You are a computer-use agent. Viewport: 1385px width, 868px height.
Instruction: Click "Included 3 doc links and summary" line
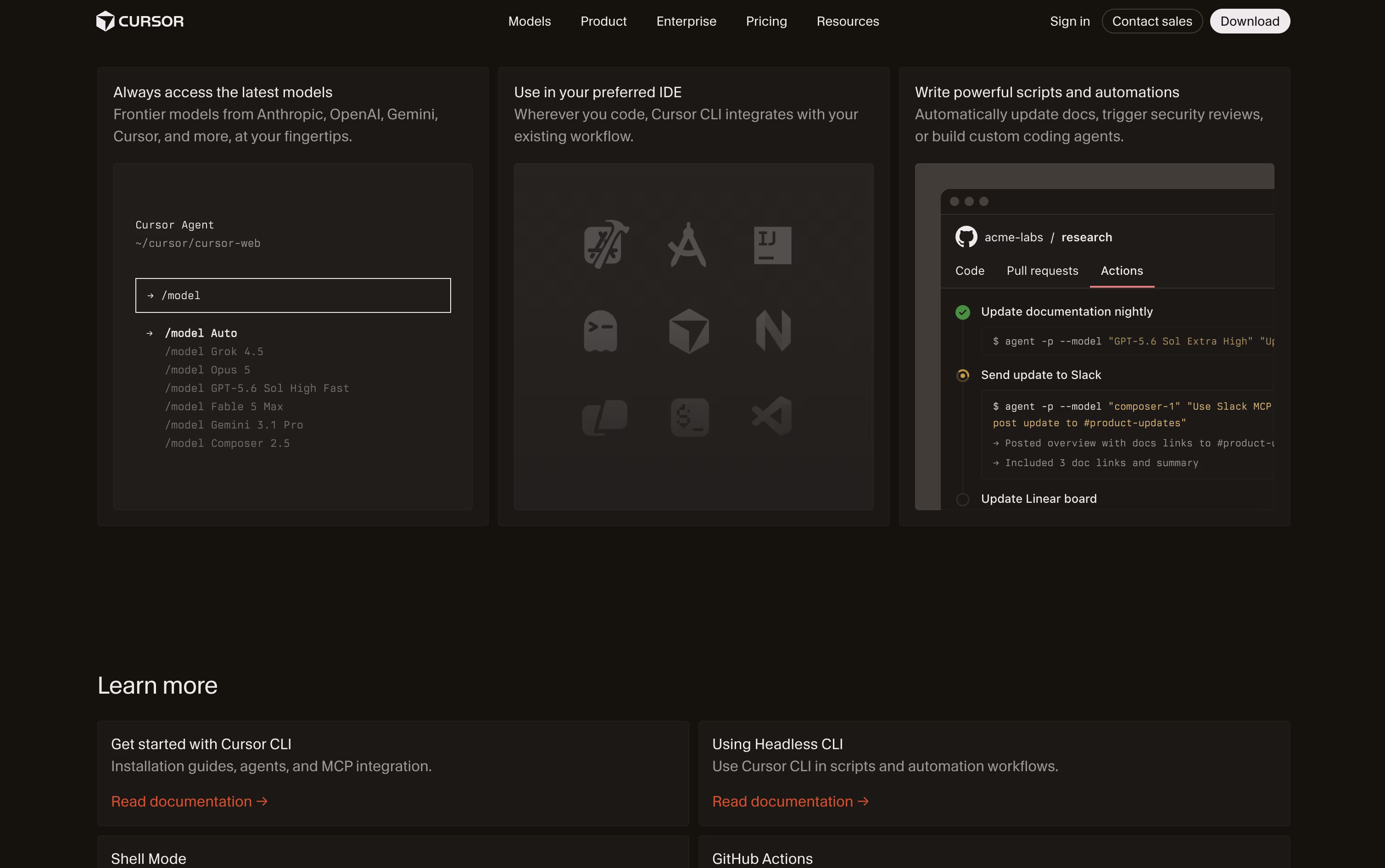1095,463
